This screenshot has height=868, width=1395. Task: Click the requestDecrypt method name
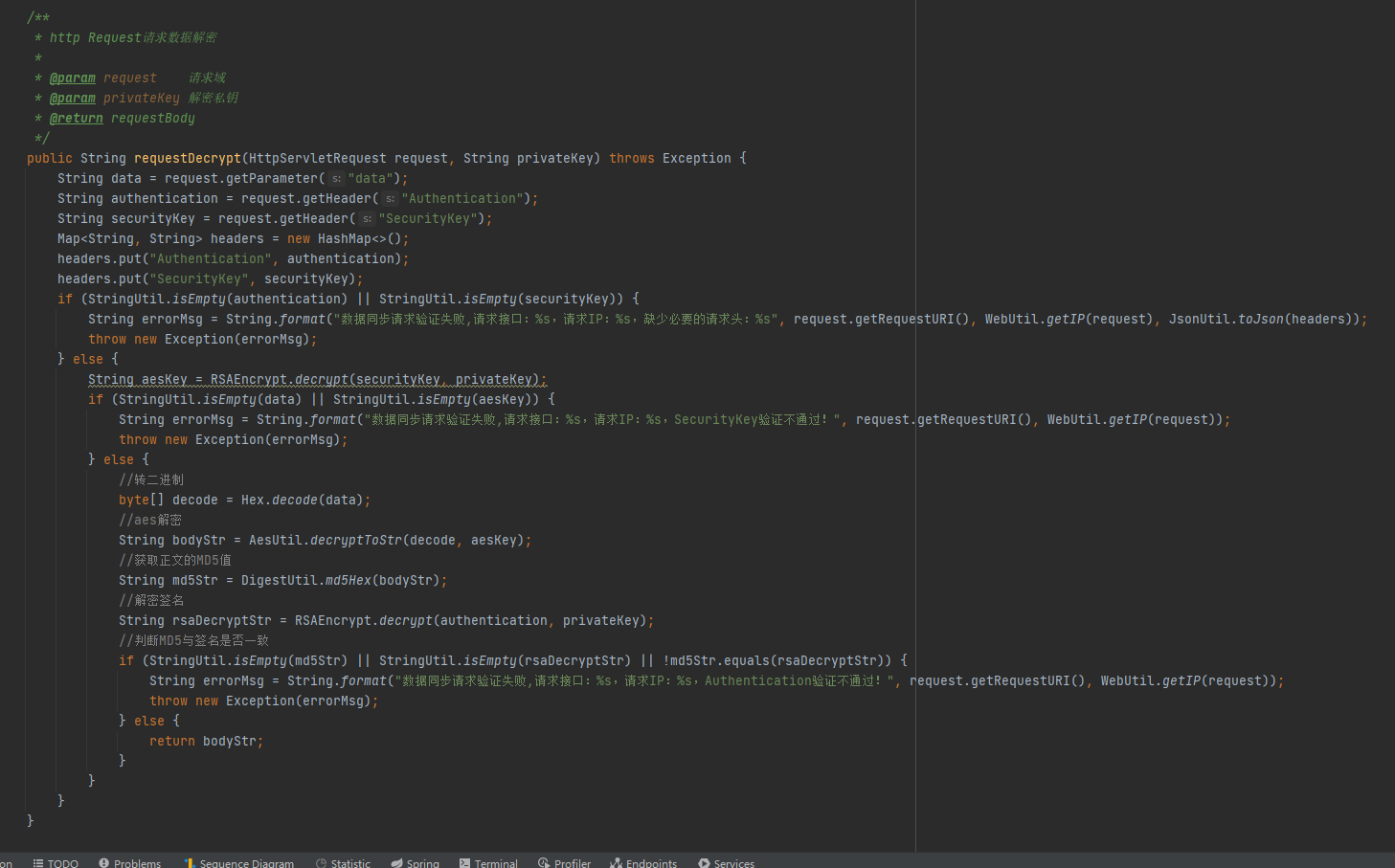(188, 158)
